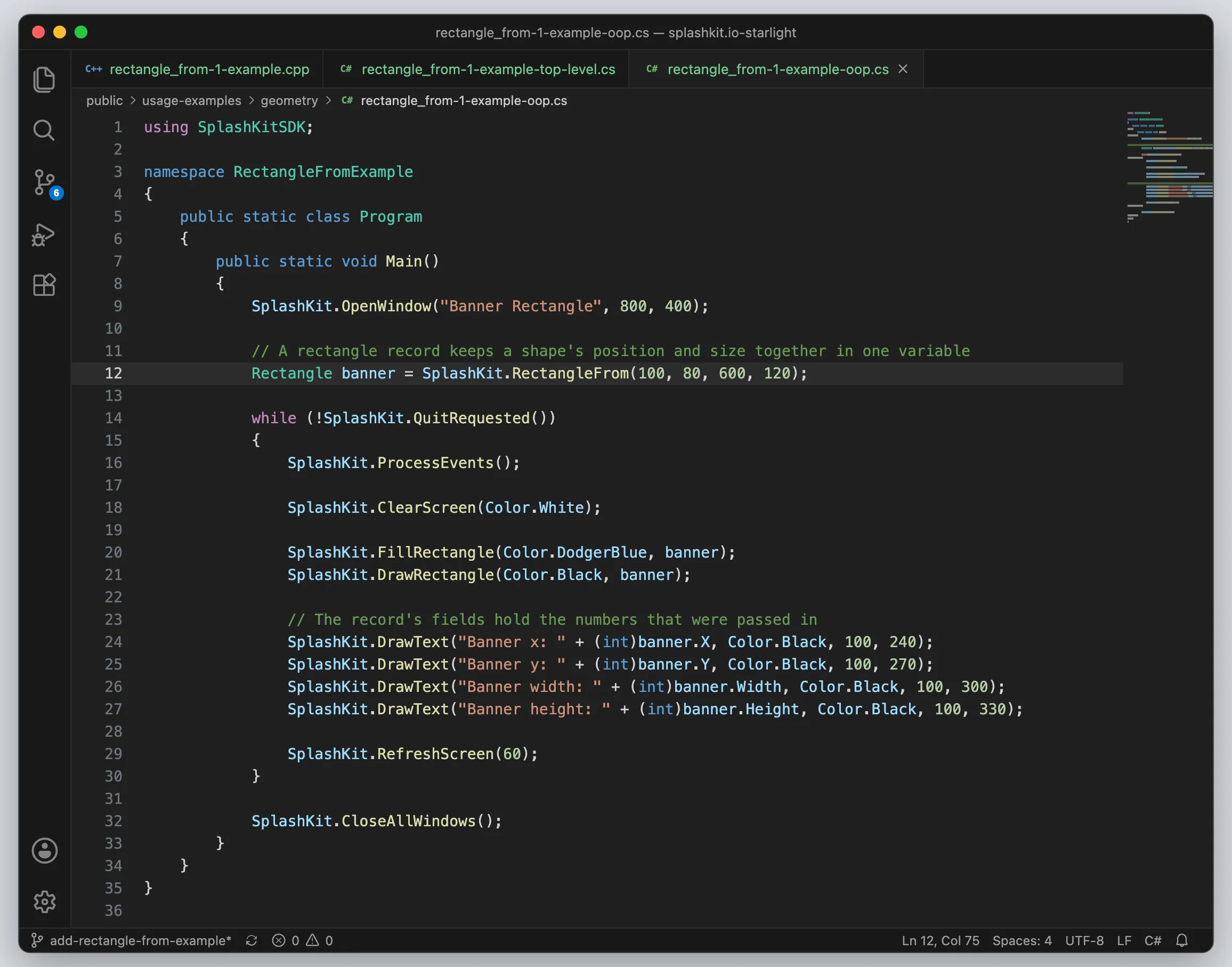Click "using SplashKitSDK;" on line 1
The image size is (1232, 967).
click(228, 127)
